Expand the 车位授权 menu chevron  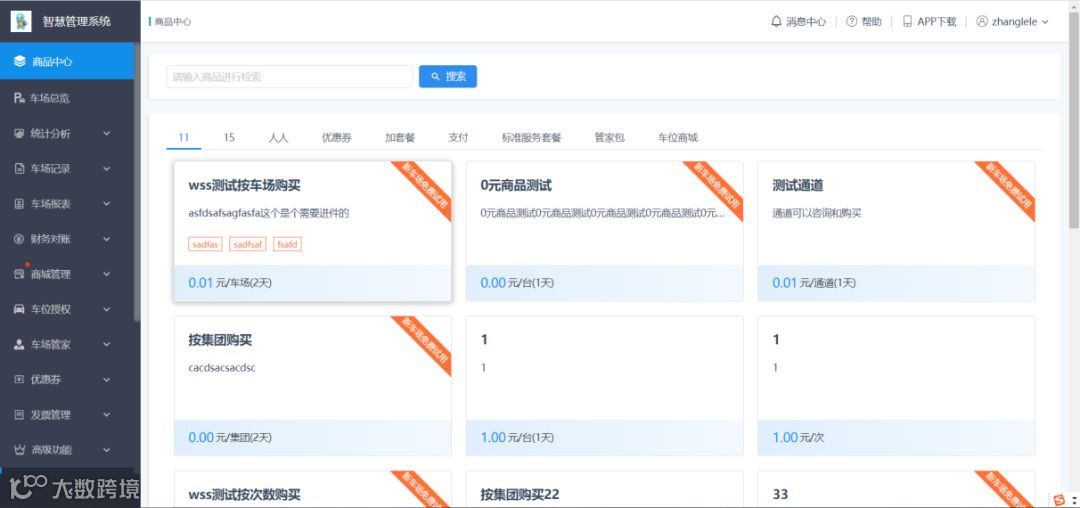click(107, 309)
